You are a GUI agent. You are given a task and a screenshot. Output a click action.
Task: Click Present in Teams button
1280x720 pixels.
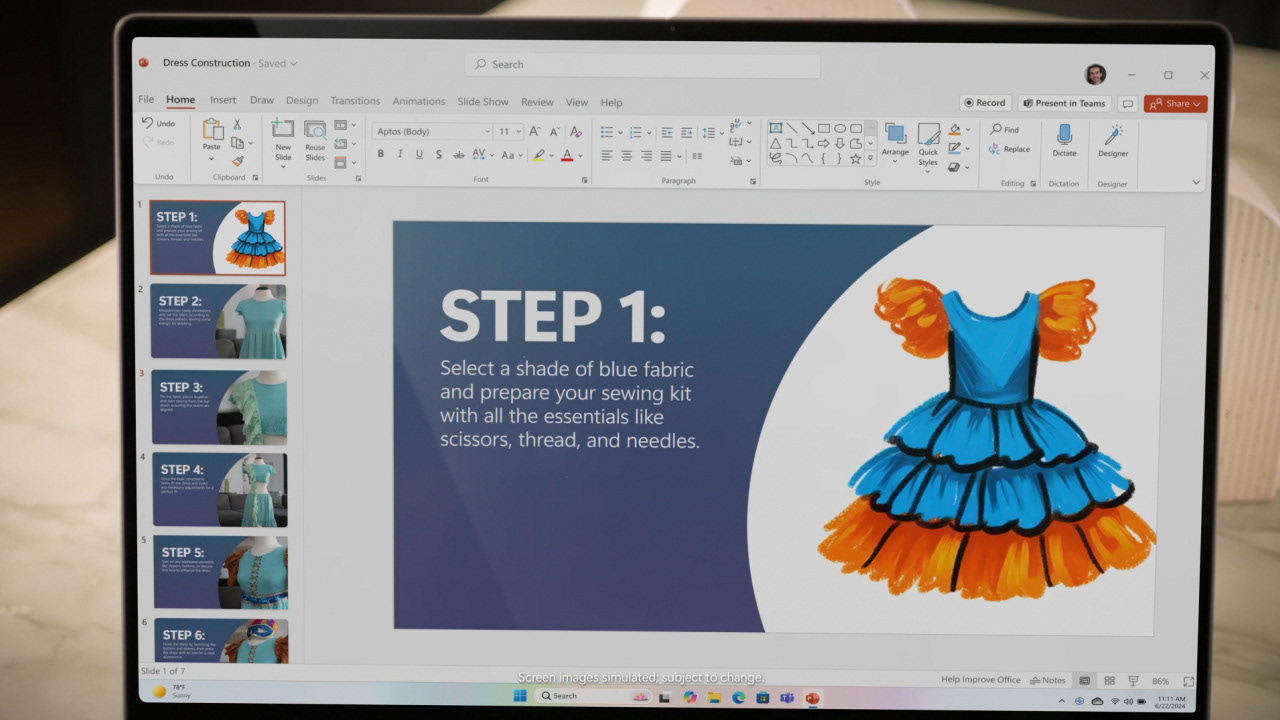1064,103
